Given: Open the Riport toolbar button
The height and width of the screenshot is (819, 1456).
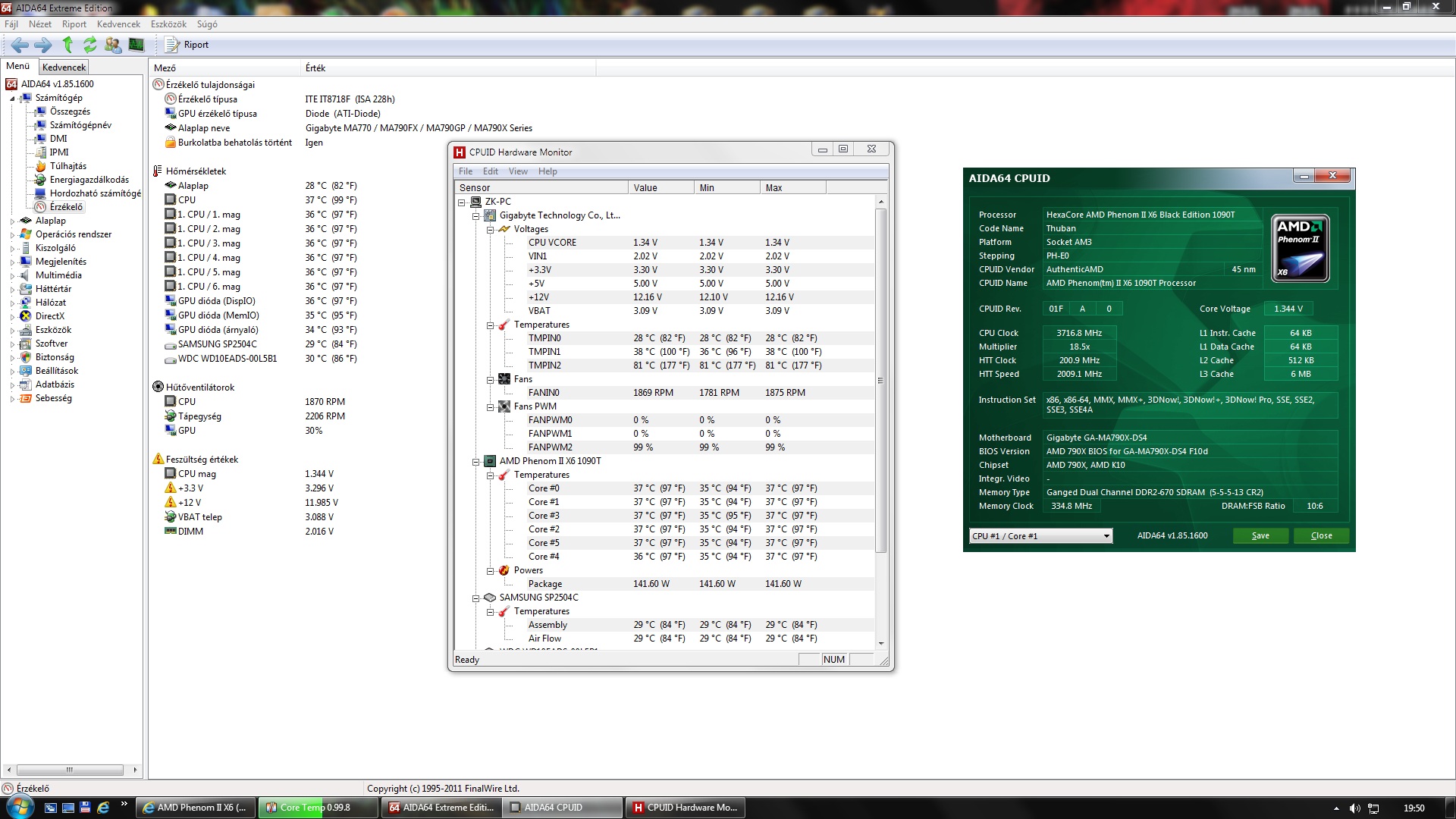Looking at the screenshot, I should (187, 45).
